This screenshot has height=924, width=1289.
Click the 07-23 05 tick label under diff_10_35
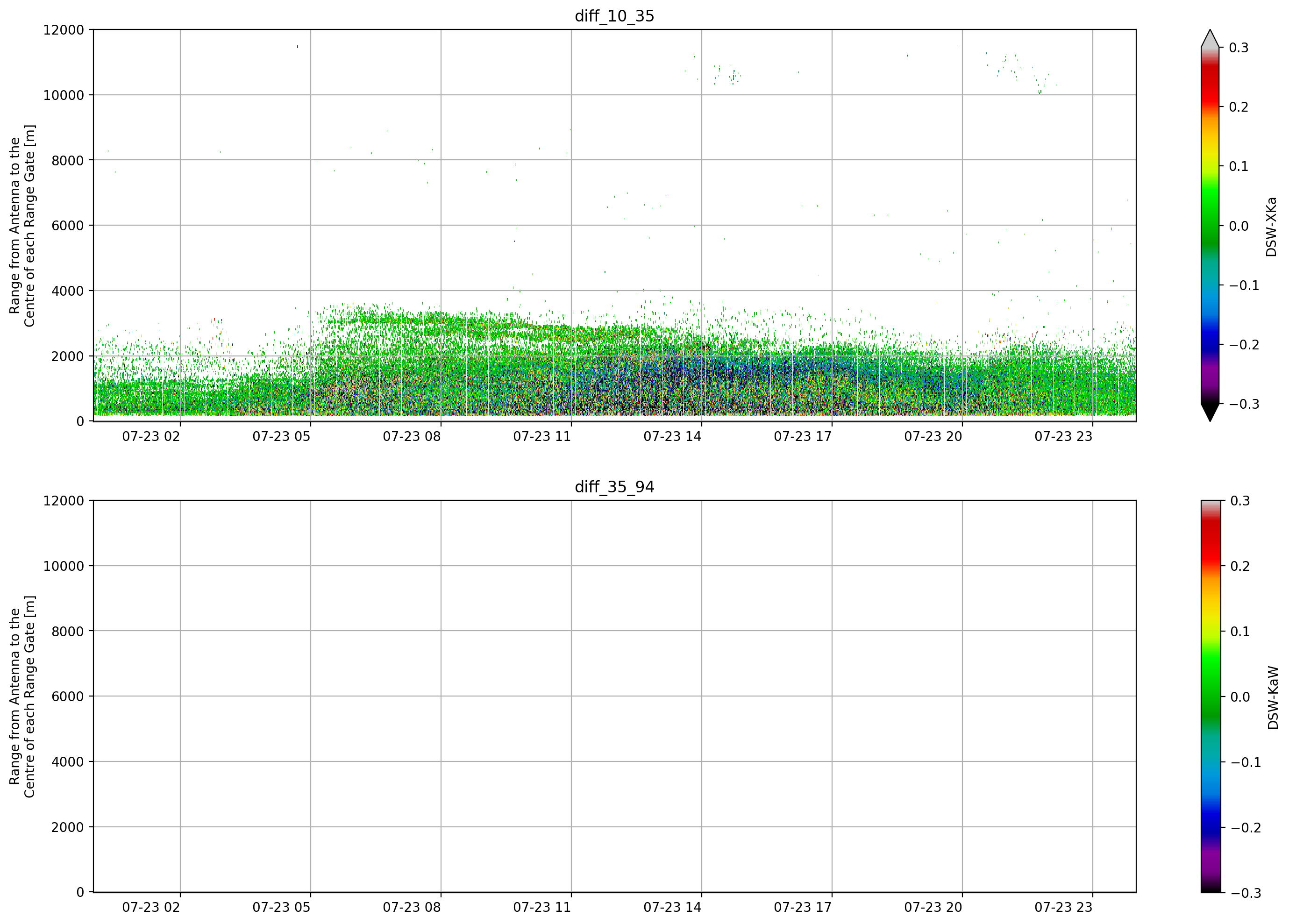(x=281, y=436)
